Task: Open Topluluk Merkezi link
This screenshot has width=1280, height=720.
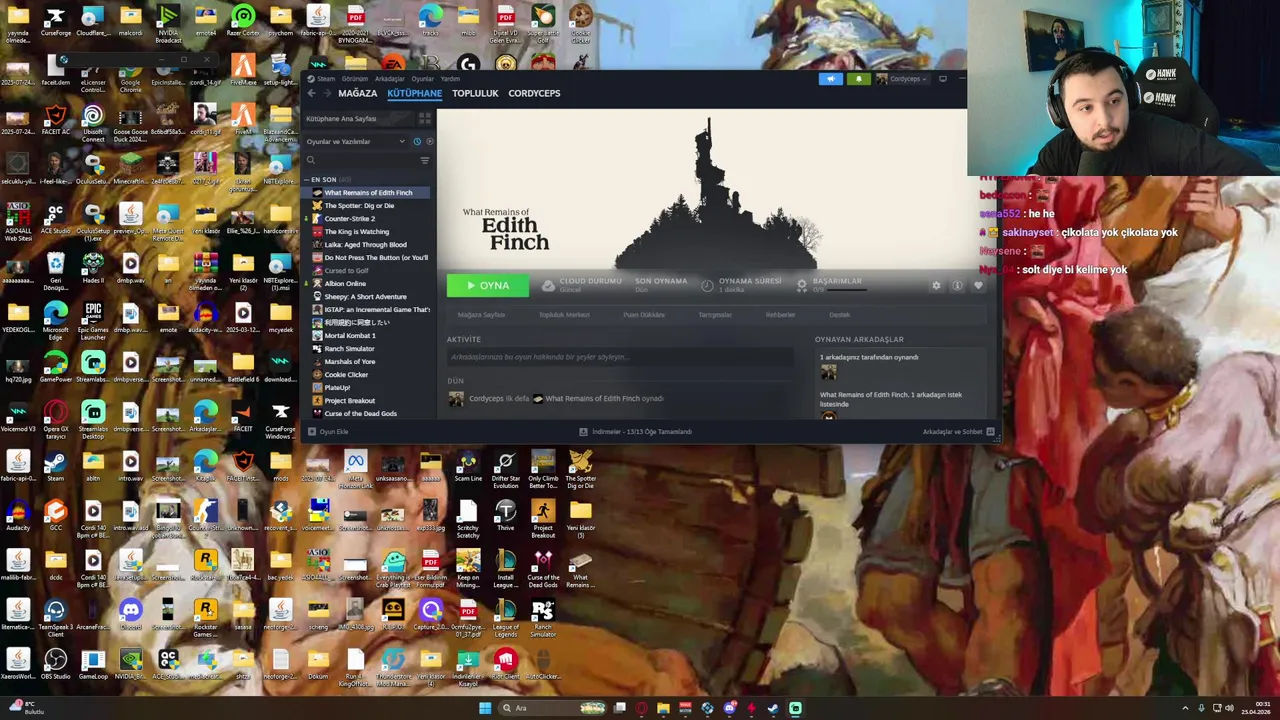Action: (x=564, y=315)
